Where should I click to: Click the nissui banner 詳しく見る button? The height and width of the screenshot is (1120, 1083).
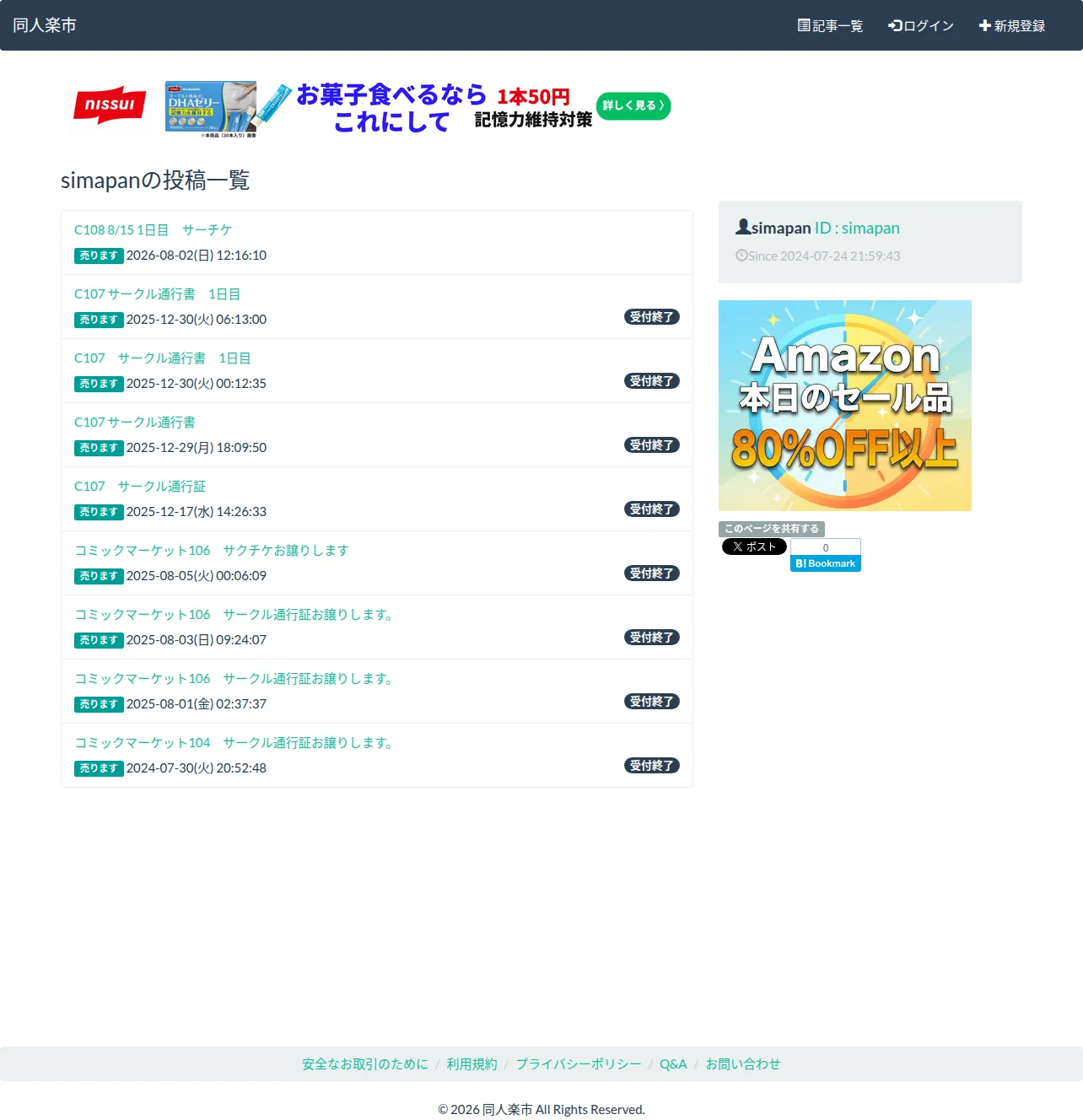point(633,106)
